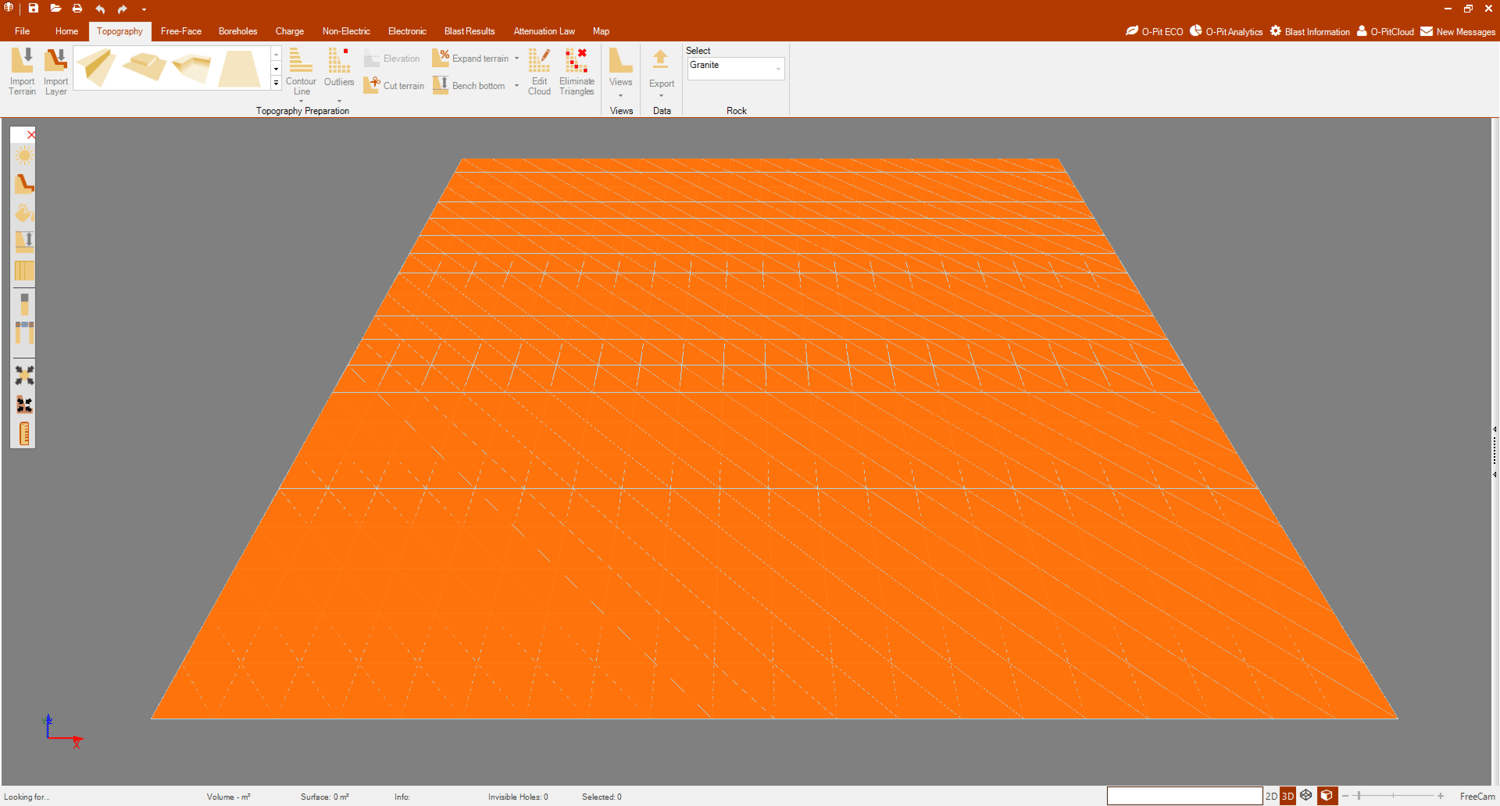Click the paint bucket icon in side toolbar
1500x806 pixels.
[x=24, y=213]
